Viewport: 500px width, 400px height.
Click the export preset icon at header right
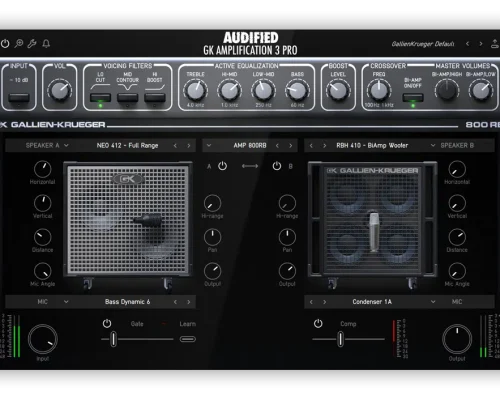495,44
